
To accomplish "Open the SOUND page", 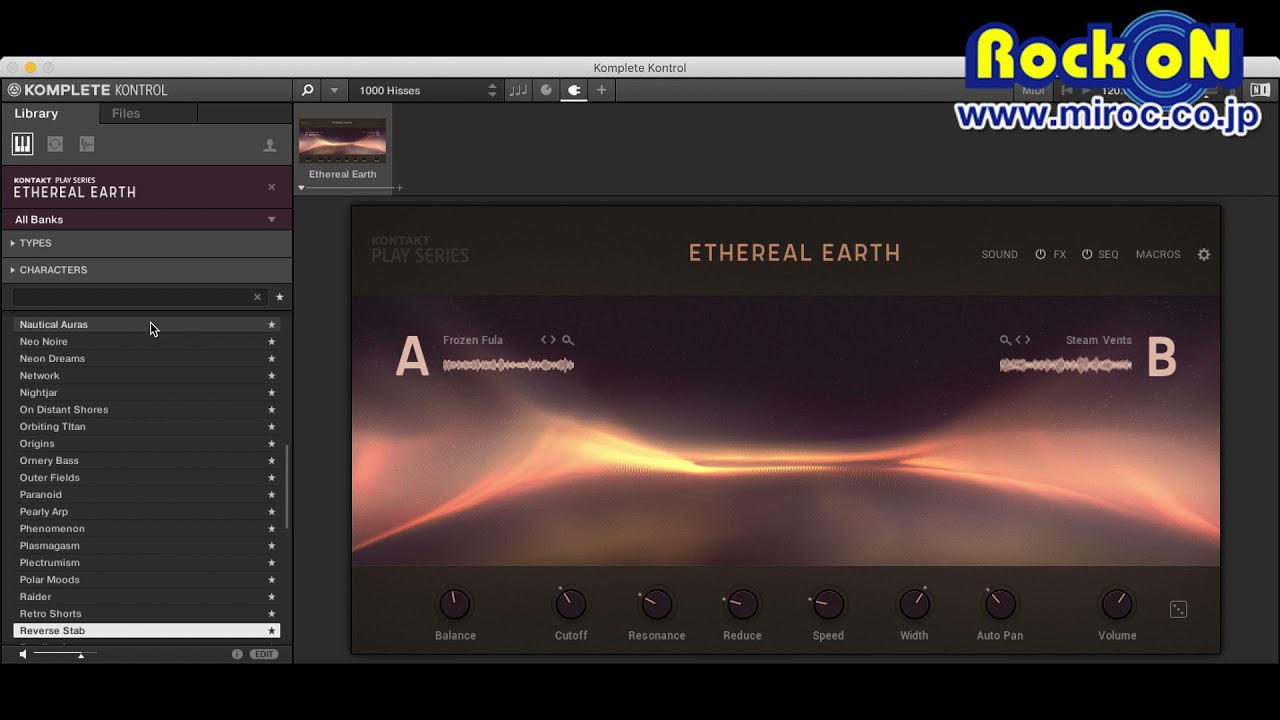I will (x=999, y=254).
